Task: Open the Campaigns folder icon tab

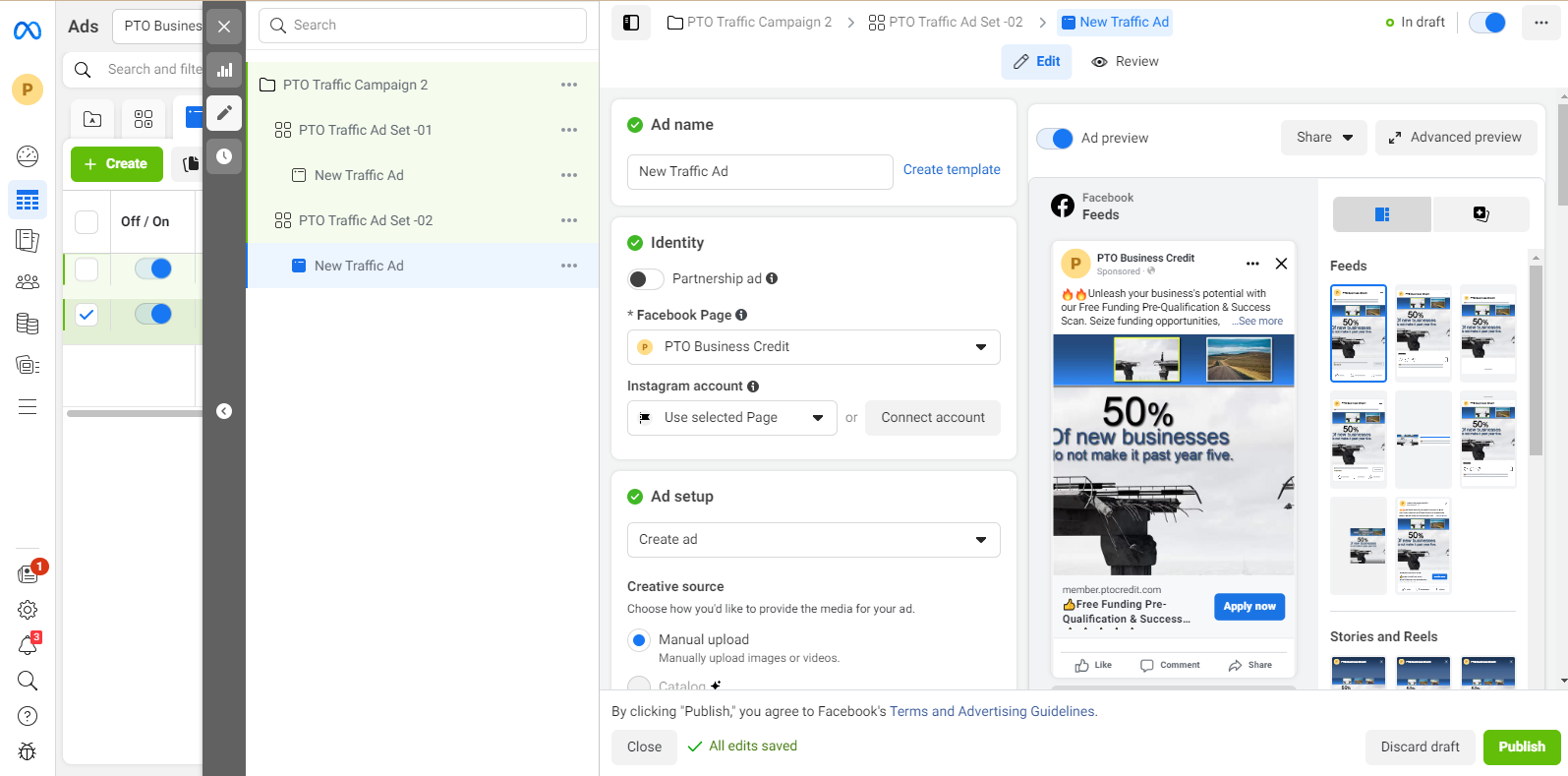Action: coord(92,119)
